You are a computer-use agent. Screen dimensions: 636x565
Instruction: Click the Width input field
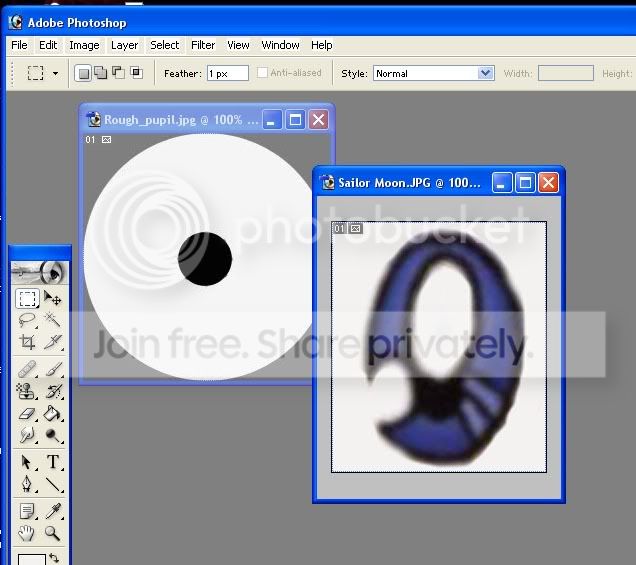tap(566, 73)
